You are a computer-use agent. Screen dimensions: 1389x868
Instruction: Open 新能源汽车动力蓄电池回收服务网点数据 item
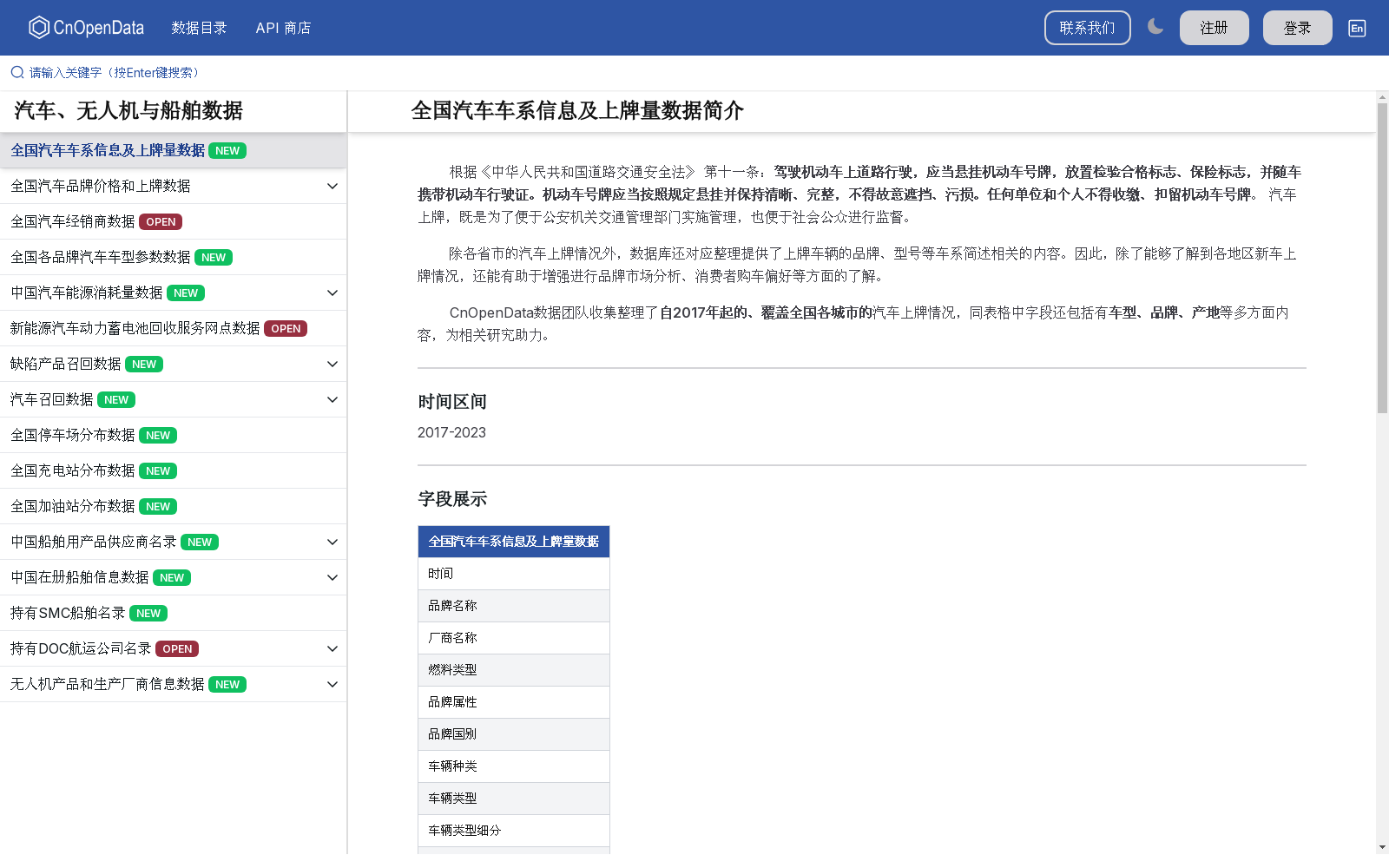click(173, 328)
